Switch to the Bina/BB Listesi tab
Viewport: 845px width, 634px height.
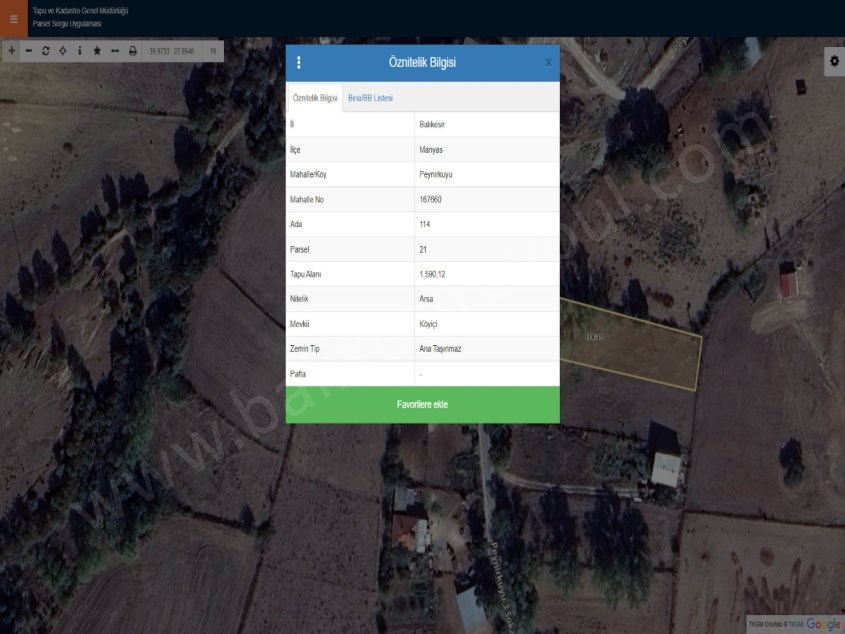pyautogui.click(x=370, y=98)
